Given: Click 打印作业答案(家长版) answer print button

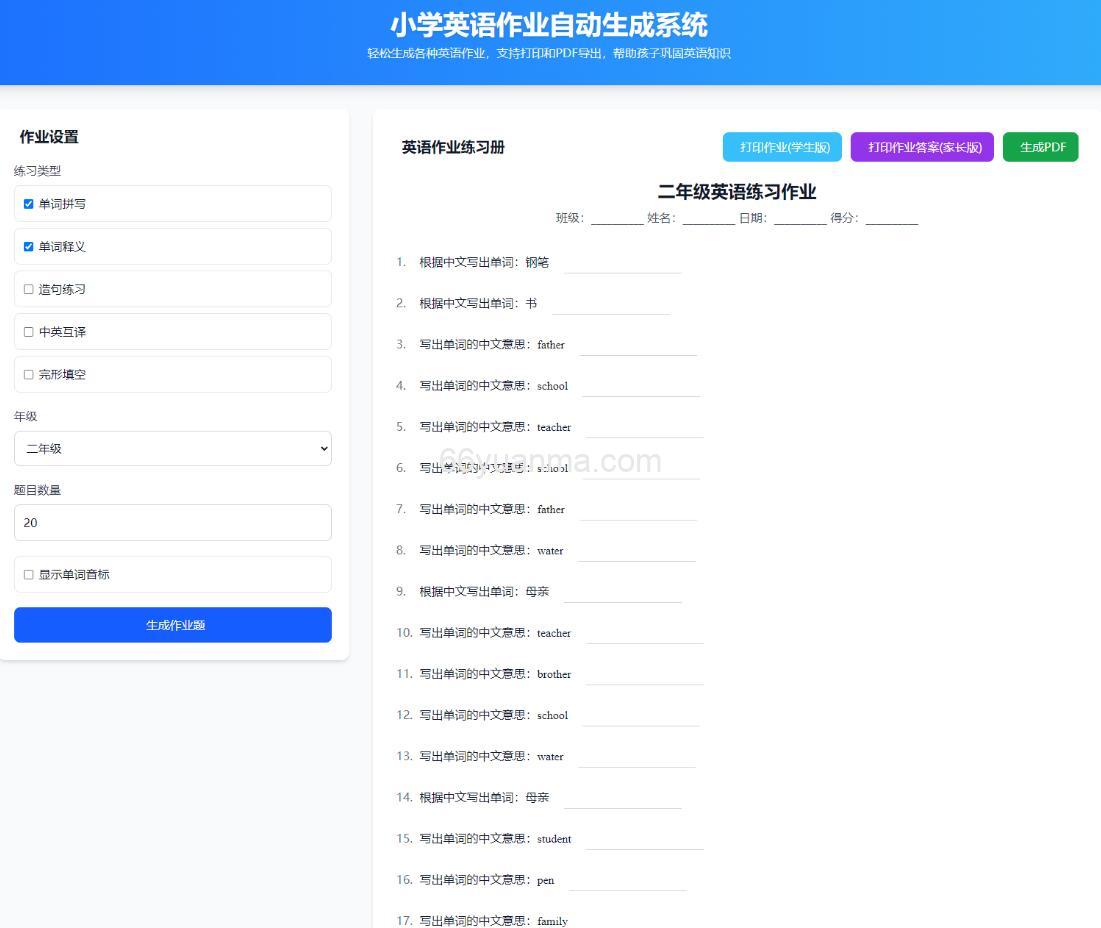Looking at the screenshot, I should pos(921,147).
